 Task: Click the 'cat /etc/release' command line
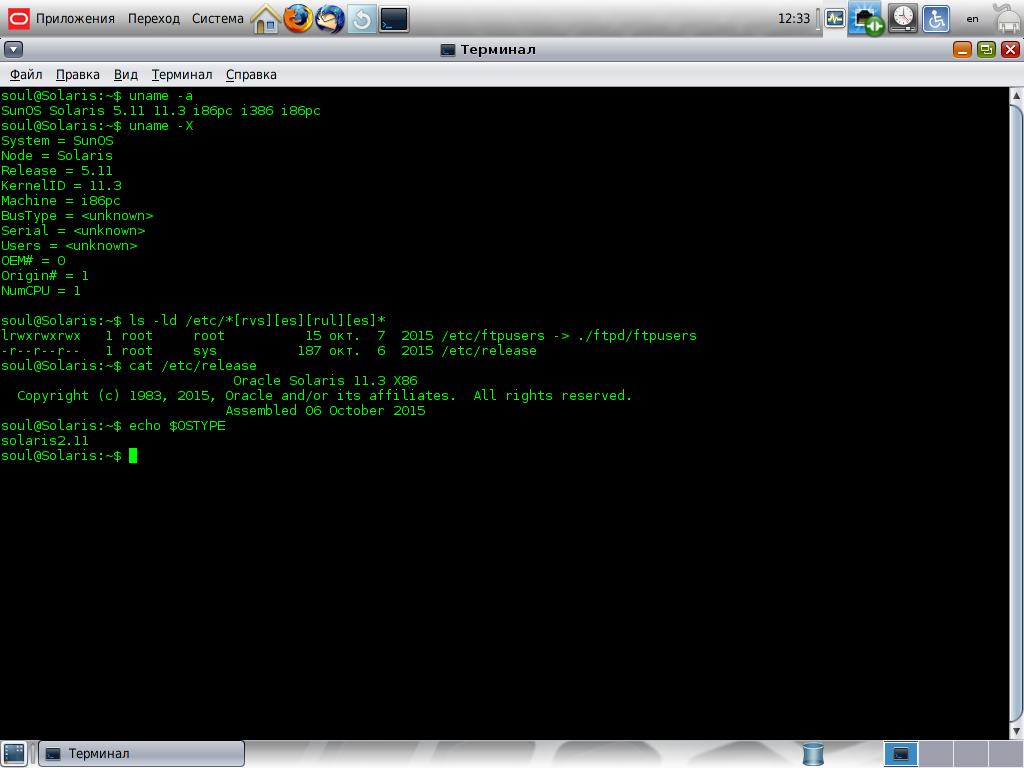[129, 366]
